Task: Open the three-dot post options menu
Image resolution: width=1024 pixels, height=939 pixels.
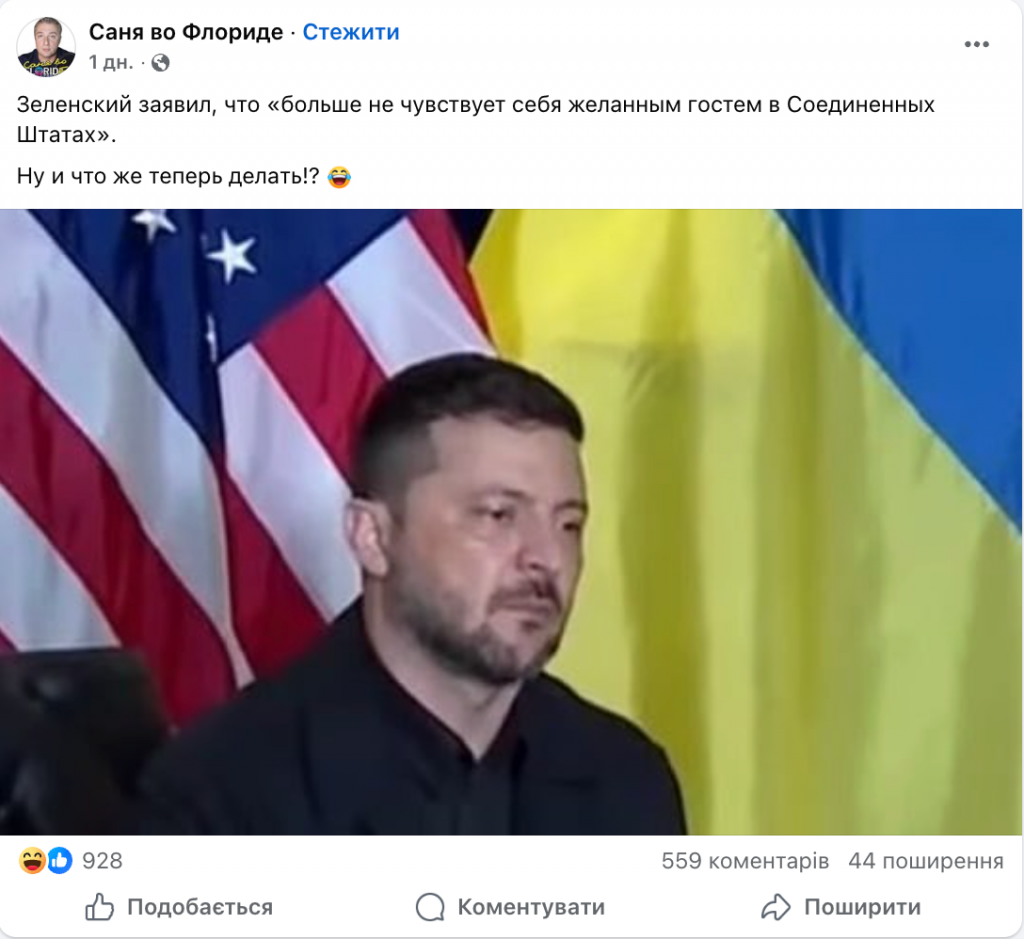Action: tap(976, 44)
